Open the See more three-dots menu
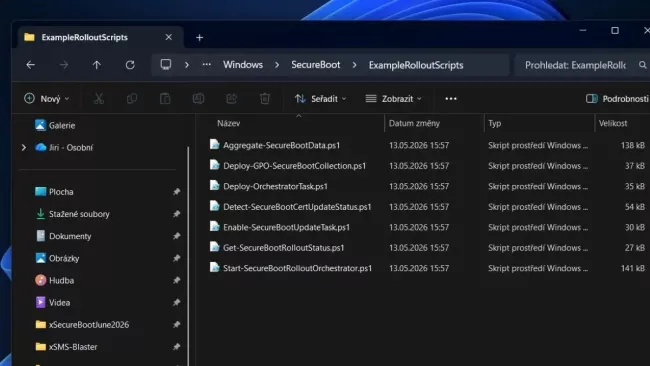The width and height of the screenshot is (650, 366). 451,99
